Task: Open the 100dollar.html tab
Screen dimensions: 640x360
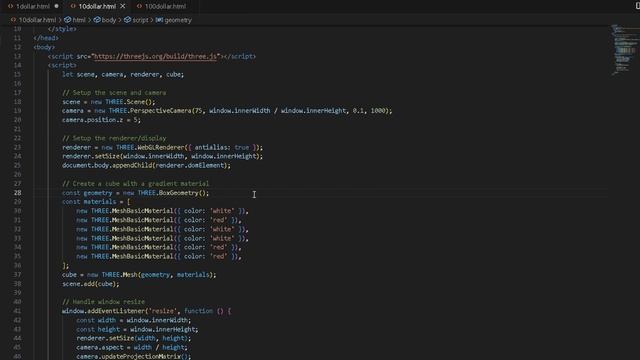Action: [165, 6]
